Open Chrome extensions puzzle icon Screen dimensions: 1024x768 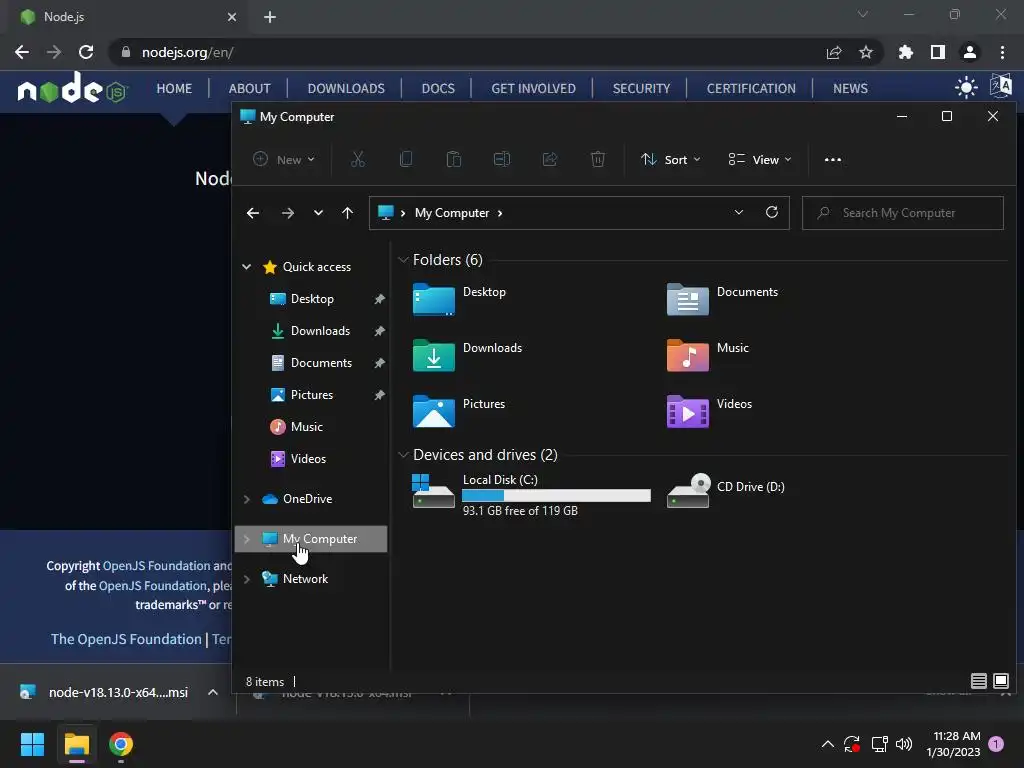pos(905,52)
